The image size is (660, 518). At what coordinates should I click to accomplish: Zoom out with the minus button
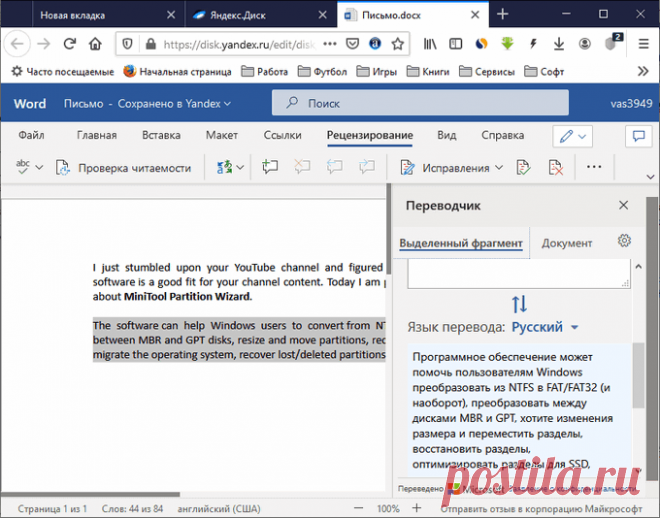pyautogui.click(x=358, y=508)
